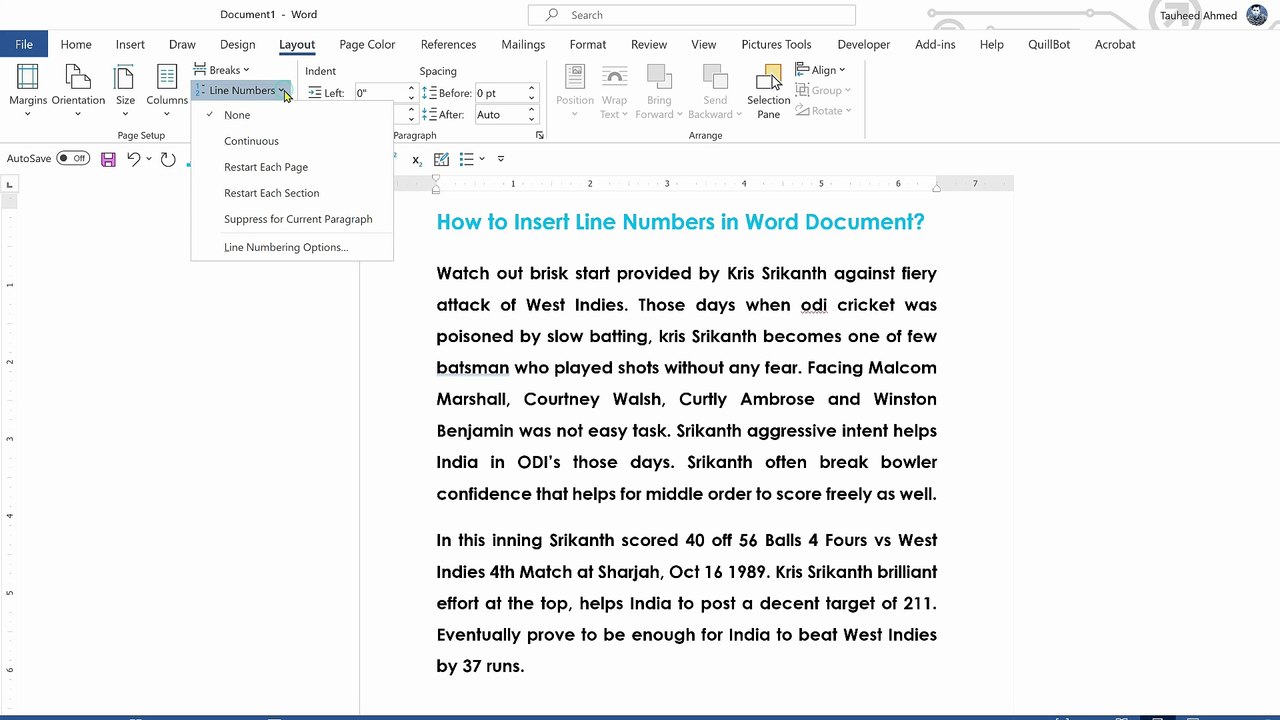Image resolution: width=1280 pixels, height=720 pixels.
Task: Click the Spacing After input field
Action: [499, 115]
